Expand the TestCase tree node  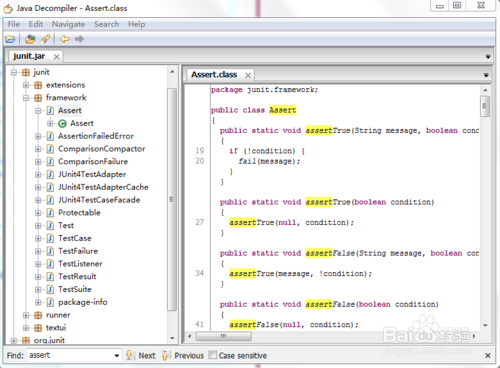pos(38,238)
